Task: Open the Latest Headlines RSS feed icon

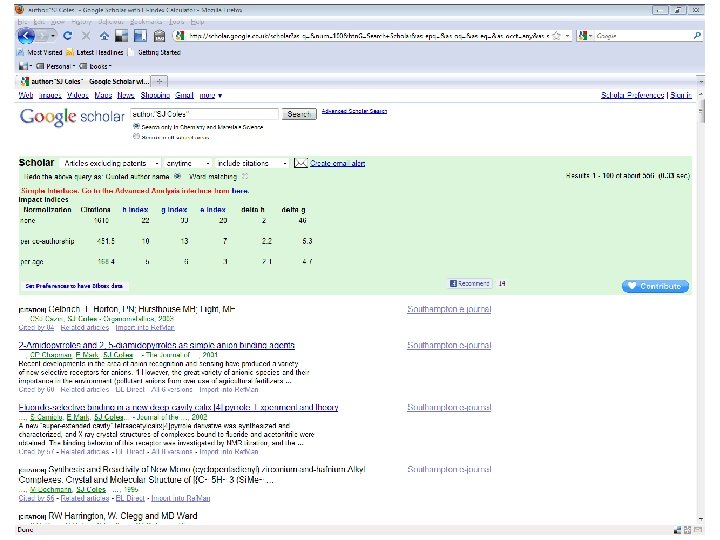Action: (70, 52)
